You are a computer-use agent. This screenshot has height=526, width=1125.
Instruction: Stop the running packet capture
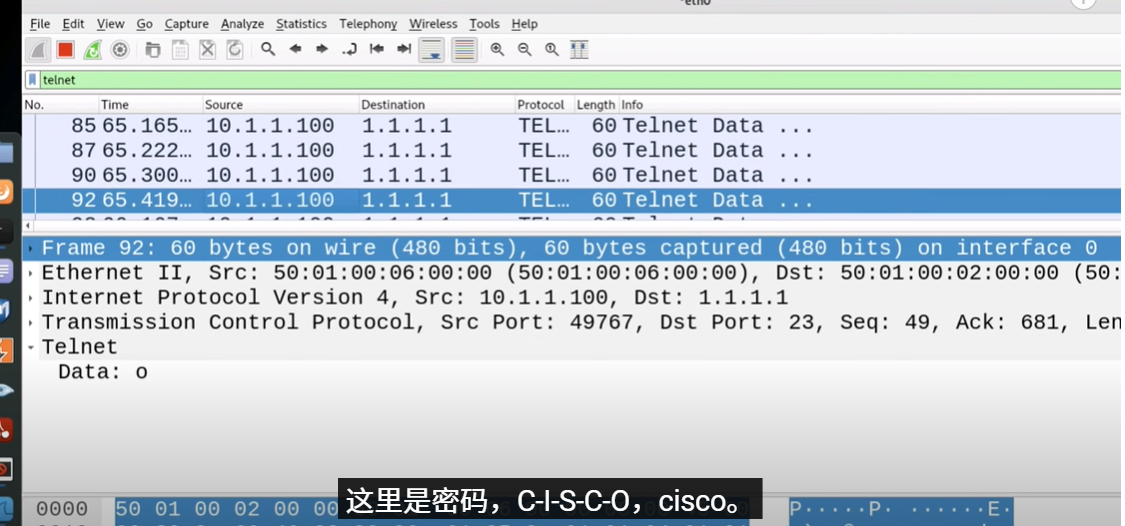coord(65,49)
